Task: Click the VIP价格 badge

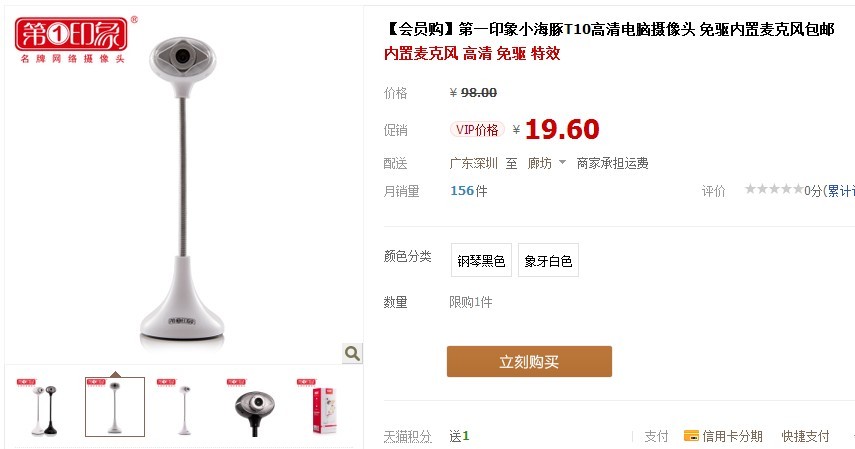Action: click(477, 130)
